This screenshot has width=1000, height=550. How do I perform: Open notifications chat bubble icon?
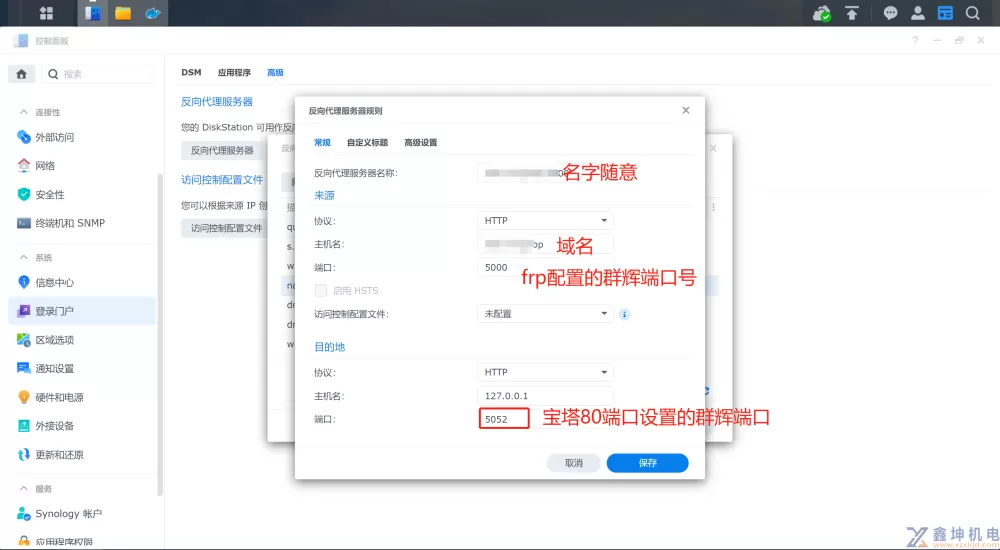(x=891, y=13)
